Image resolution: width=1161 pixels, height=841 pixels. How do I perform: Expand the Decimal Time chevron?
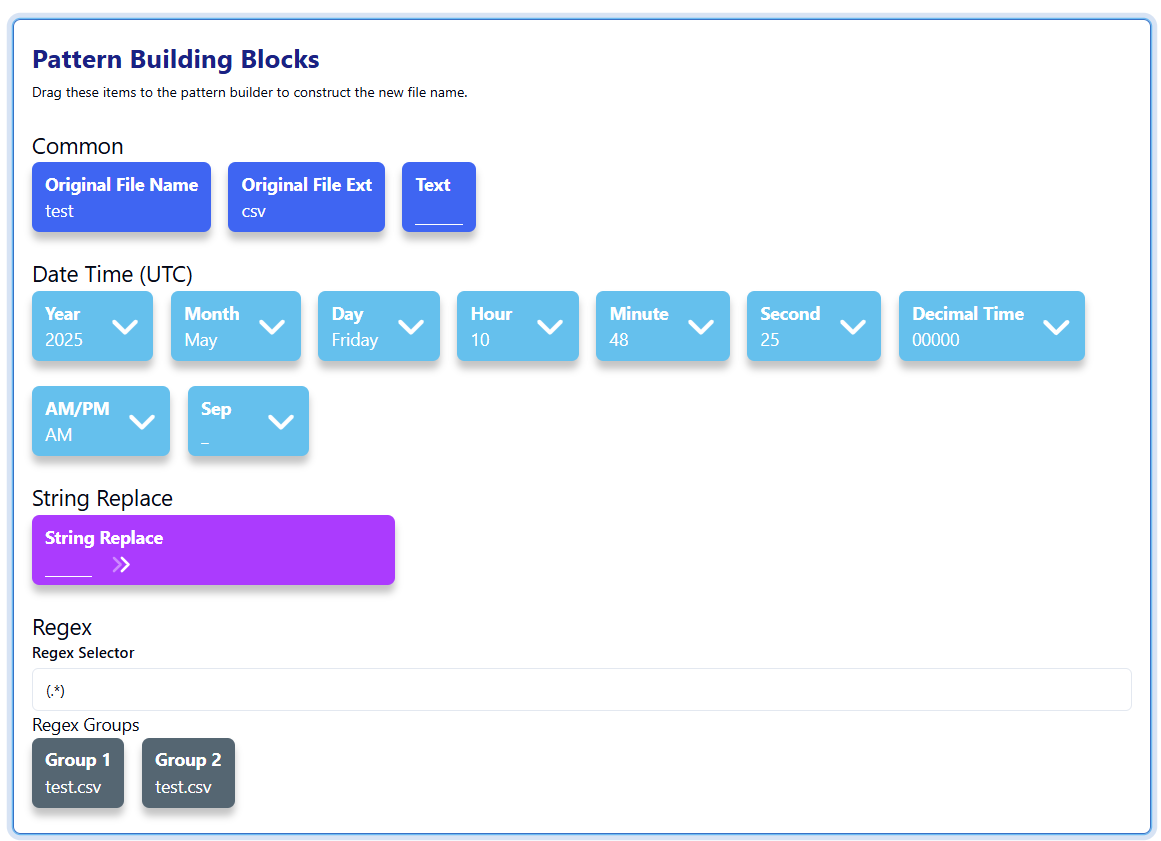point(1056,327)
